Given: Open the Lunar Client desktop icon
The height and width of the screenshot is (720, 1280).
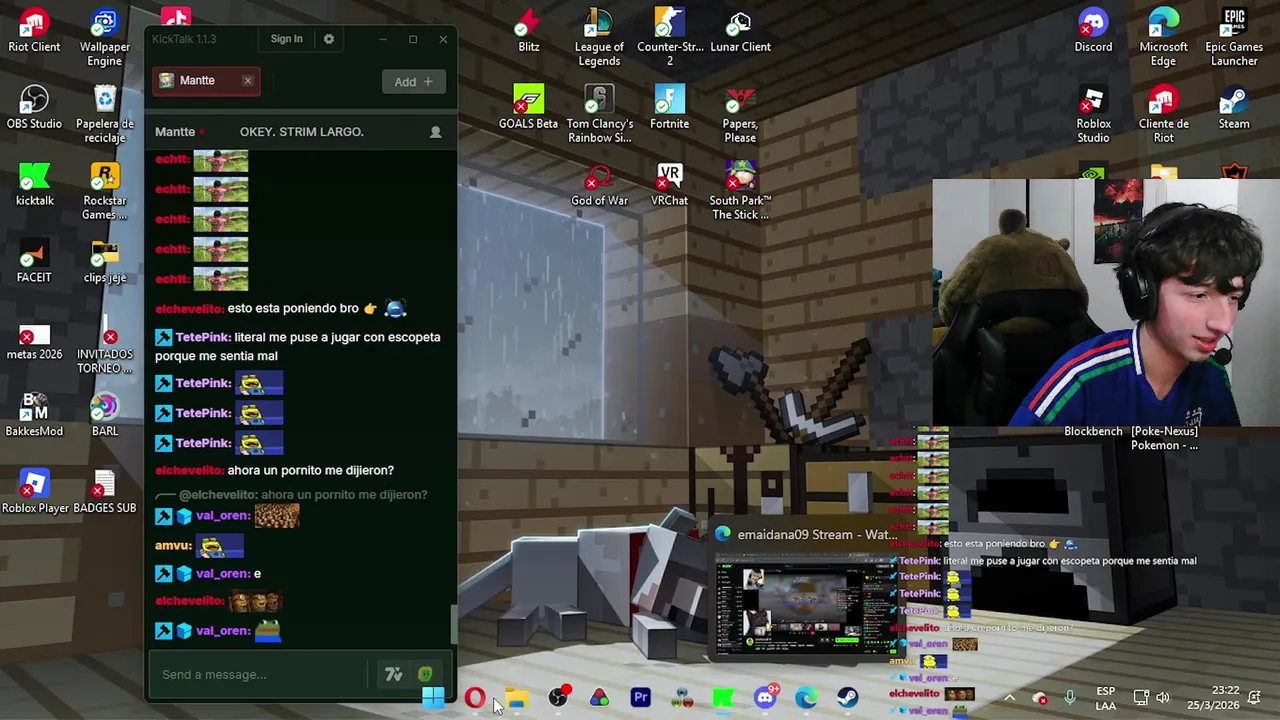Looking at the screenshot, I should pos(740,31).
